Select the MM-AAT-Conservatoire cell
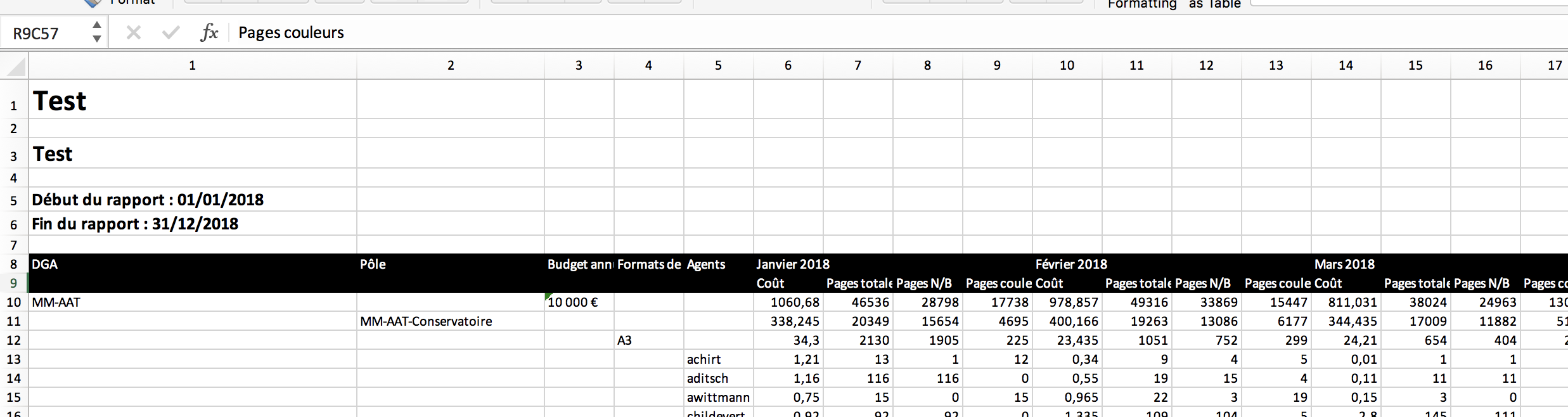The width and height of the screenshot is (1568, 417). 451,321
